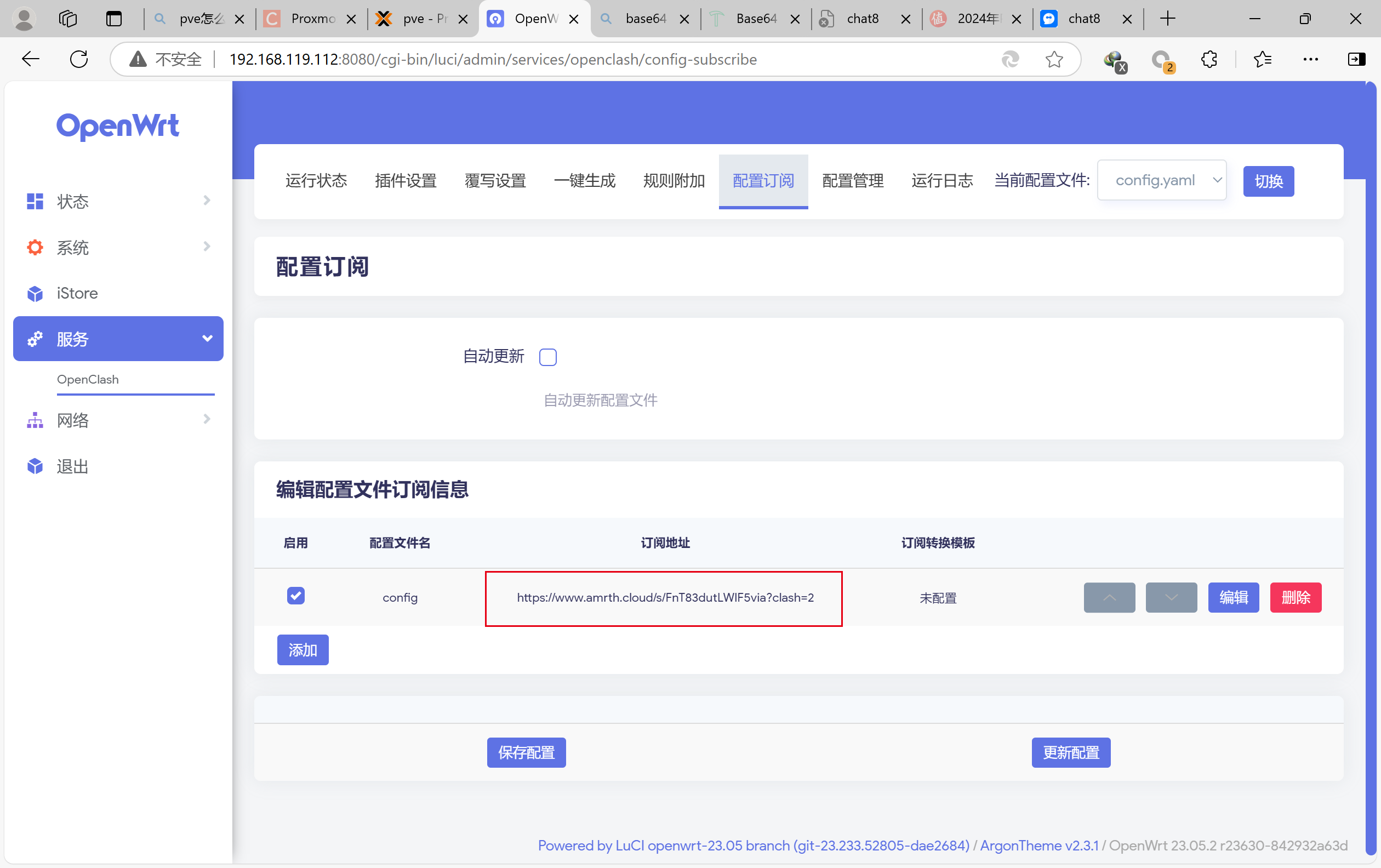Click the not-secure warning triangle icon
Image resolution: width=1381 pixels, height=868 pixels.
138,59
